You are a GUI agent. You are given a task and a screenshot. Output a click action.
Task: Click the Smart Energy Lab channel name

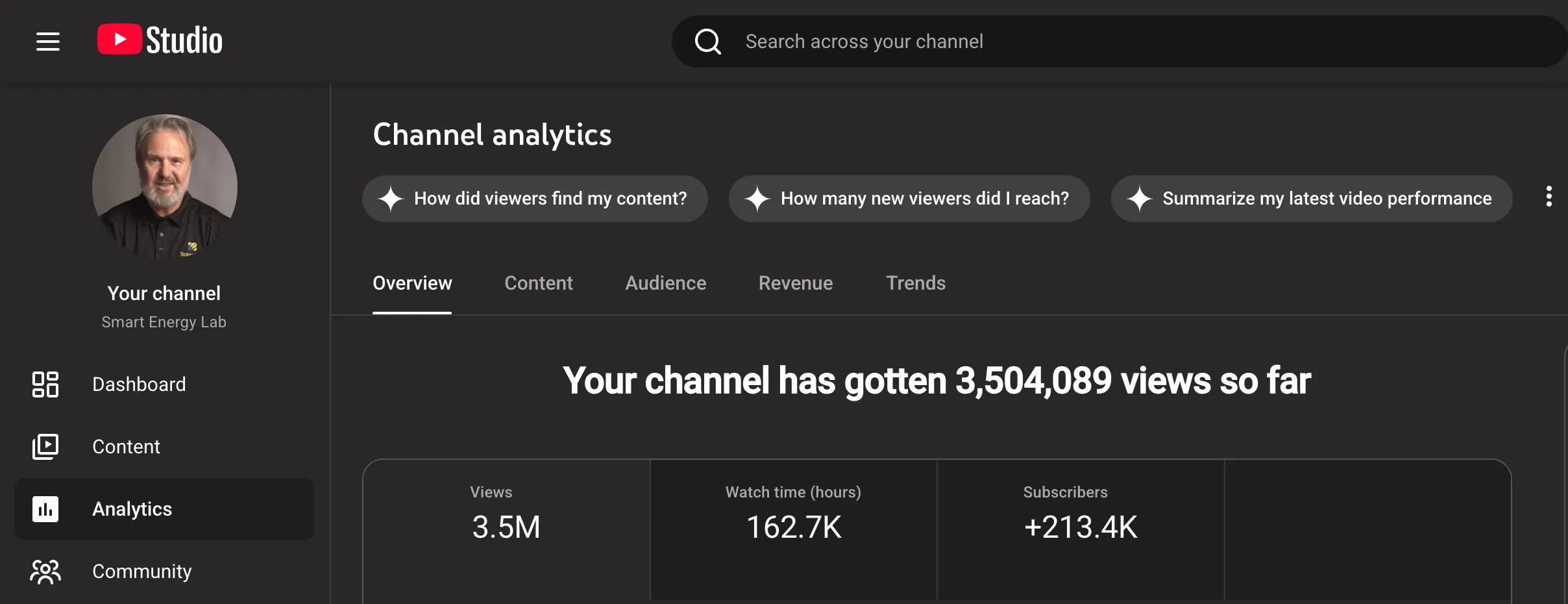coord(164,322)
